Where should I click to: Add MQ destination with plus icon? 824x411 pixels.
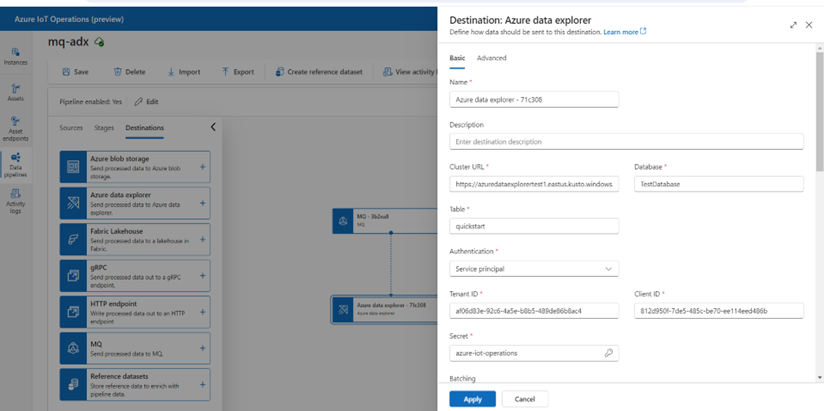pos(202,348)
